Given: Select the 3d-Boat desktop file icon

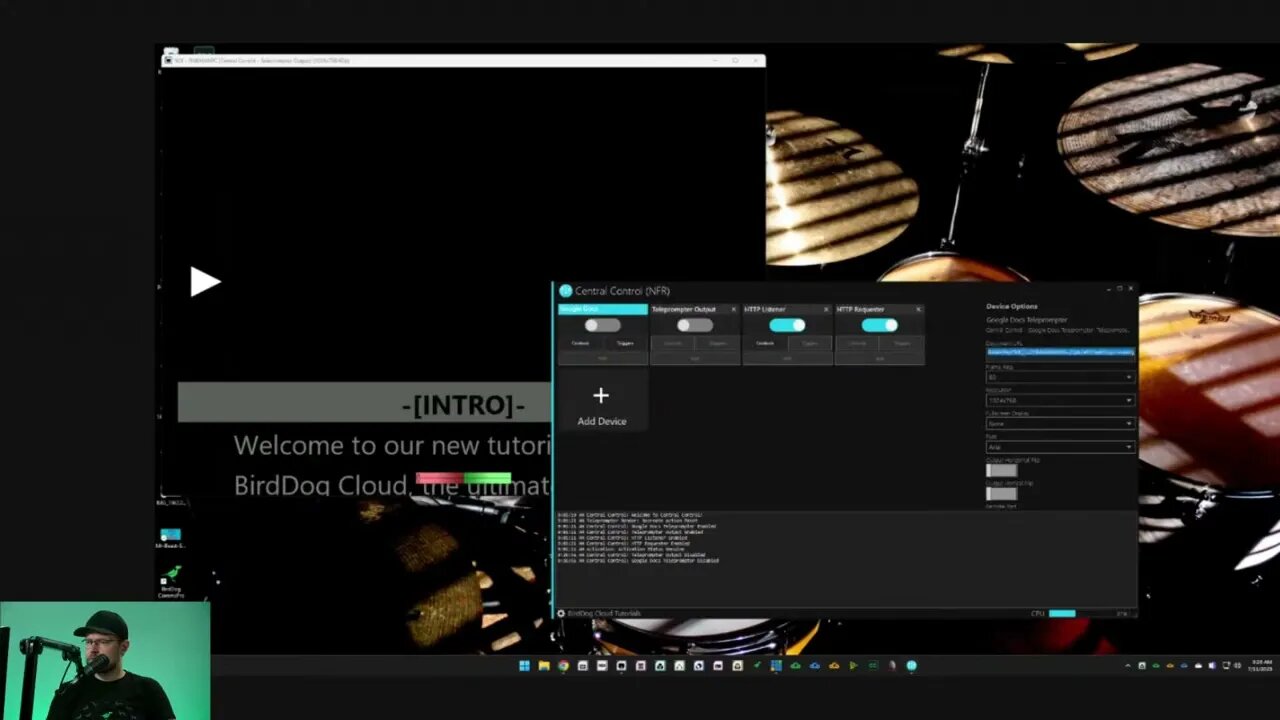Looking at the screenshot, I should (170, 538).
